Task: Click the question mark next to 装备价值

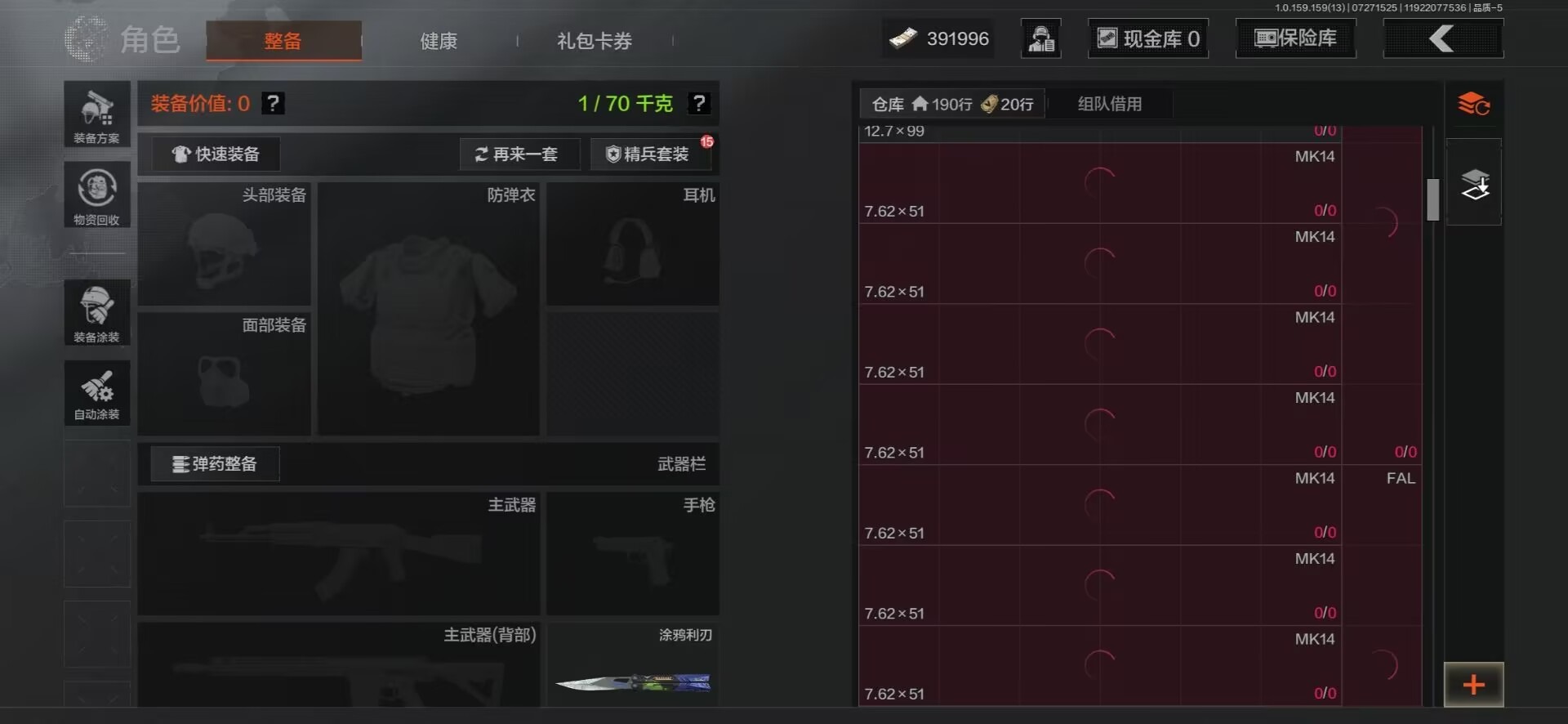Action: (273, 103)
